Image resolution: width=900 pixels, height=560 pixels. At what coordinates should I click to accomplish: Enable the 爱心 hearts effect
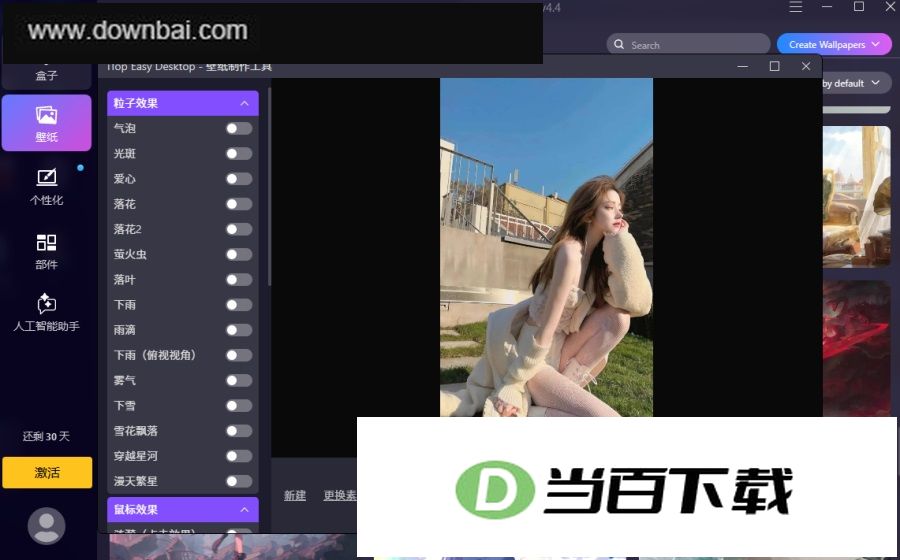click(x=239, y=179)
